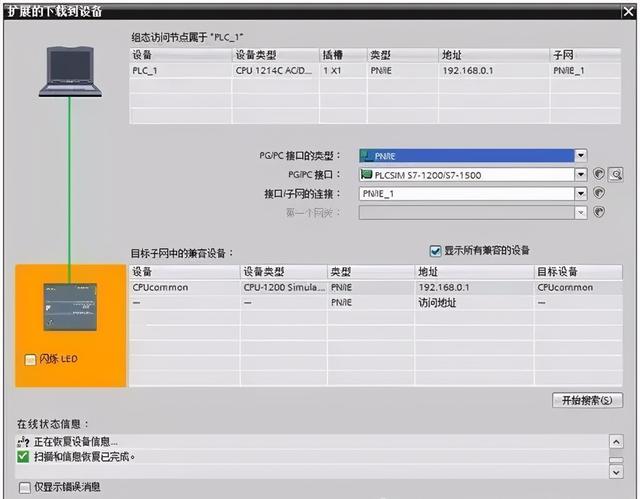Screen dimensions: 640x499
Task: Click the retrieving device info status icon
Action: (23, 441)
